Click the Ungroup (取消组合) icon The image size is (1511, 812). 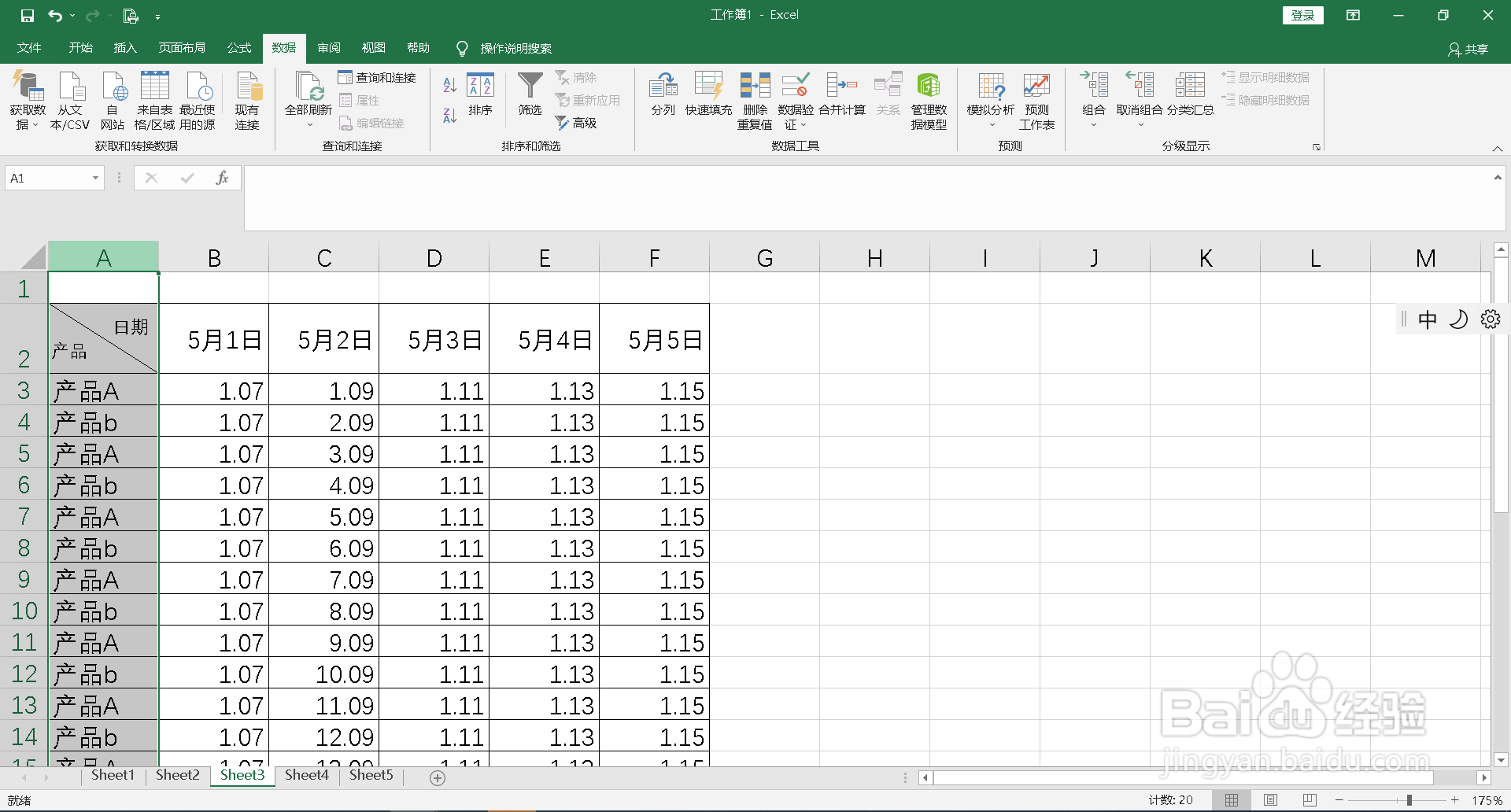[x=1140, y=99]
